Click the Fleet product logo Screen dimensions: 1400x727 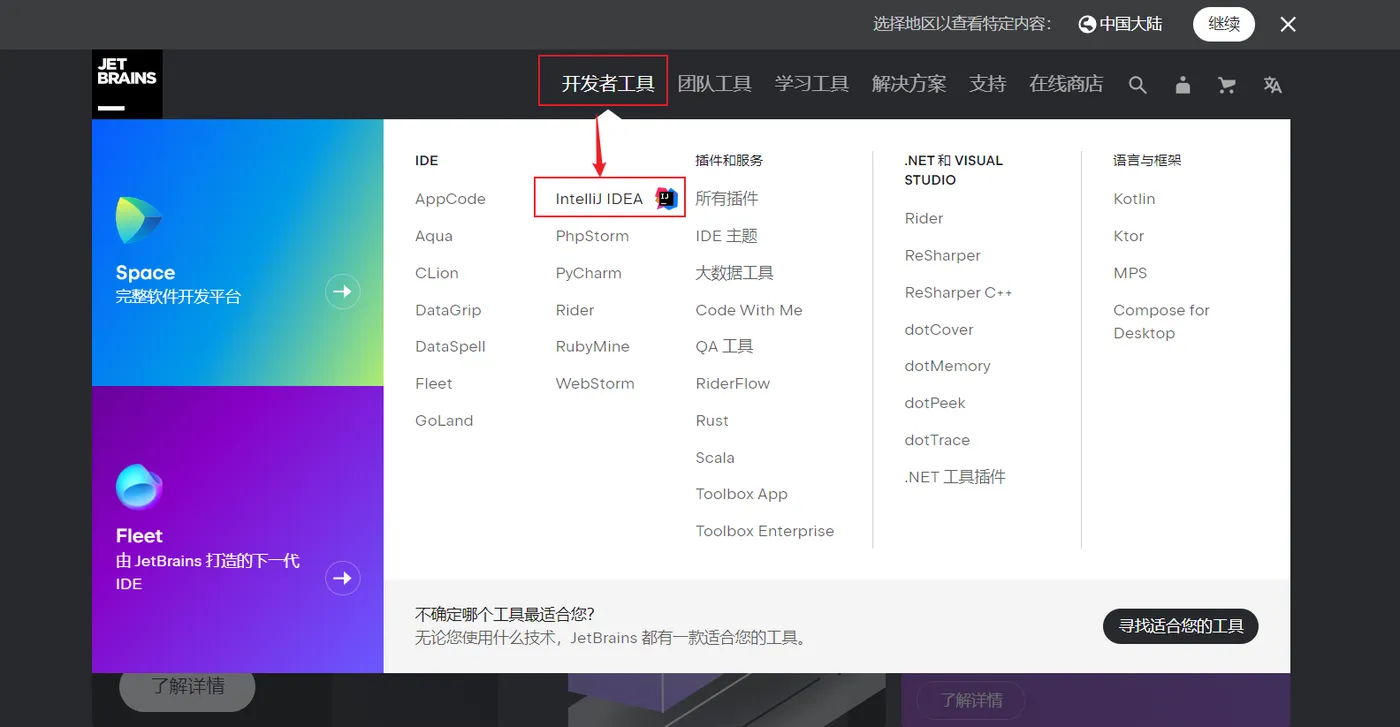tap(139, 487)
